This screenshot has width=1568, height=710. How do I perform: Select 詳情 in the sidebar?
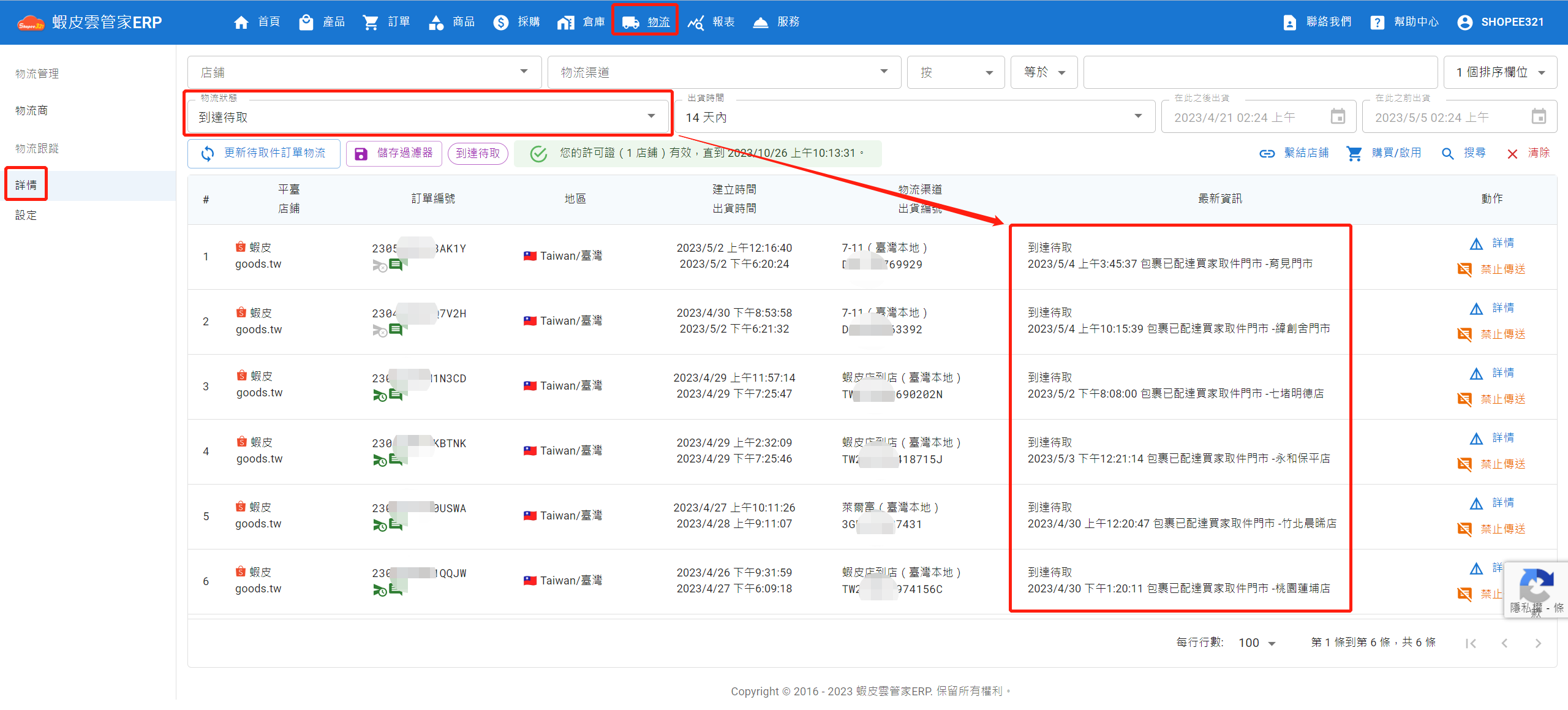click(26, 184)
